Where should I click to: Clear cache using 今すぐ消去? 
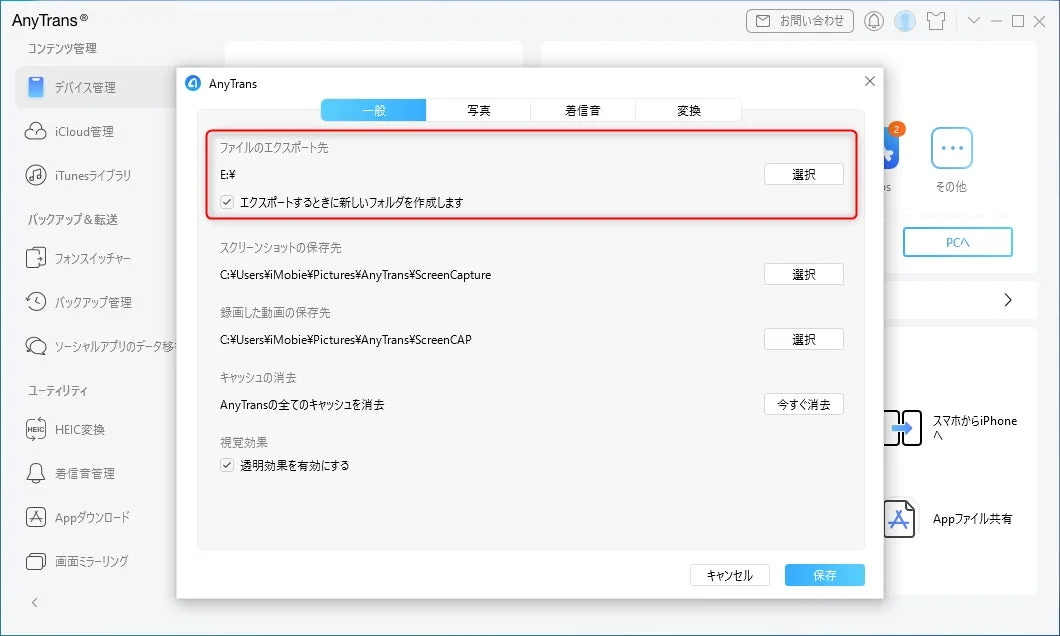click(x=803, y=404)
